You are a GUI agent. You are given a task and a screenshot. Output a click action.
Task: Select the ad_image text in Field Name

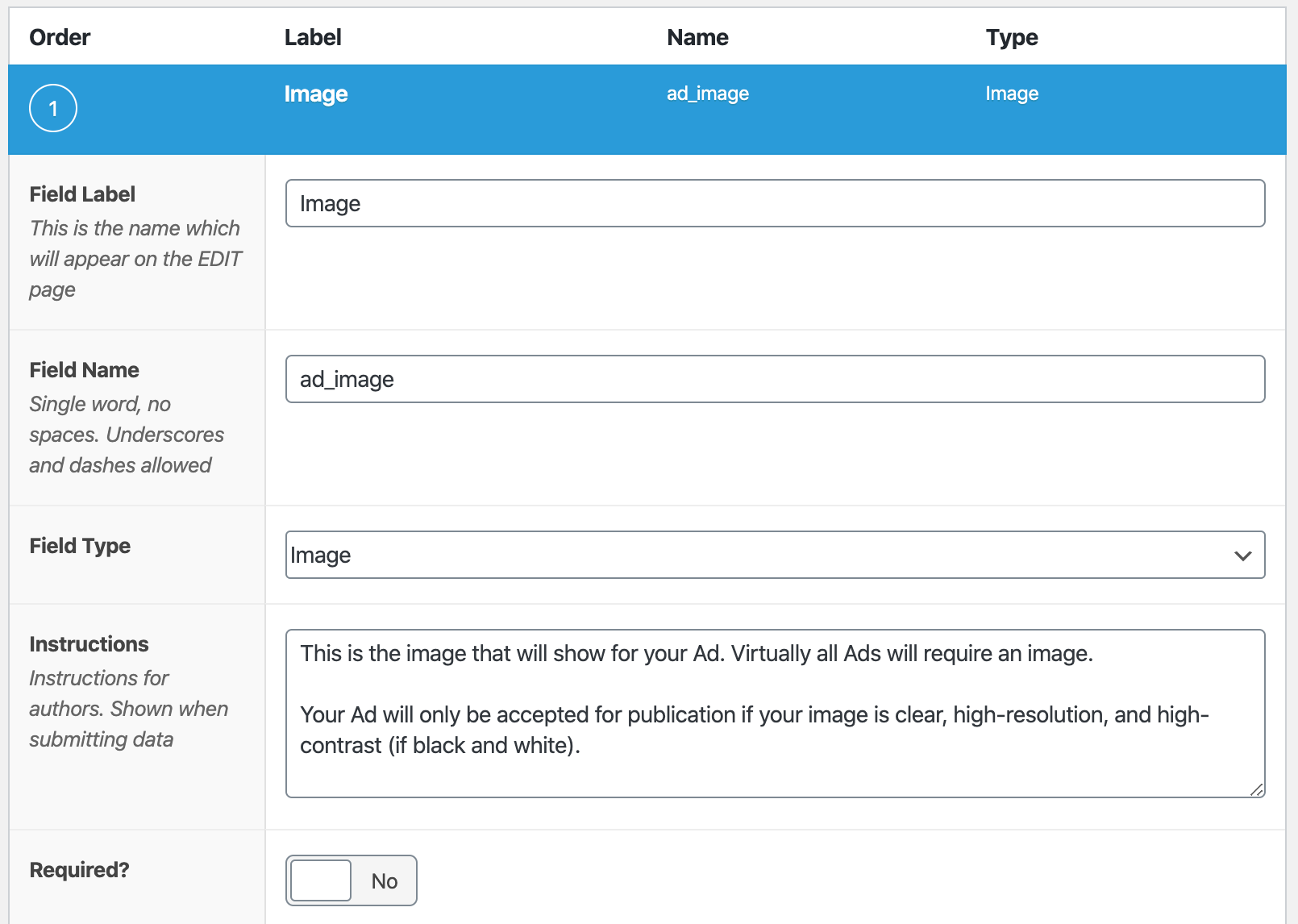click(345, 379)
